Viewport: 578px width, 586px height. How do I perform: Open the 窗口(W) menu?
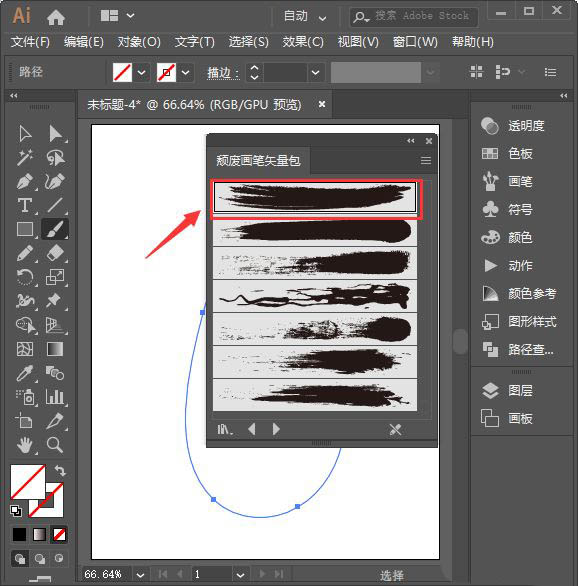(x=415, y=41)
